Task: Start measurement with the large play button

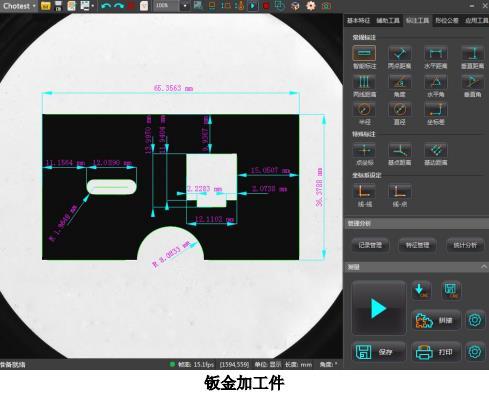Action: tap(379, 308)
